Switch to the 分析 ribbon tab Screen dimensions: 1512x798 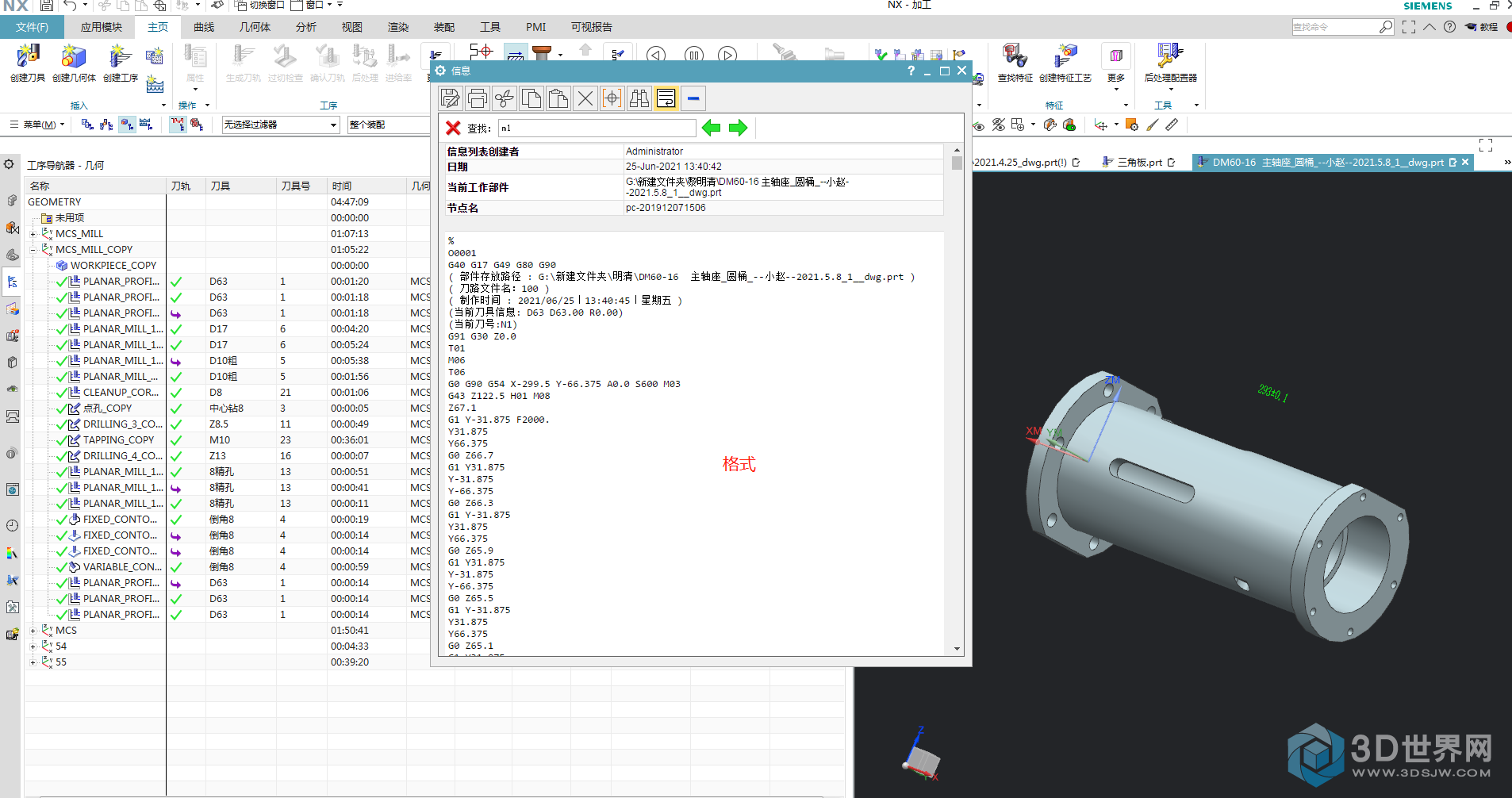(305, 27)
